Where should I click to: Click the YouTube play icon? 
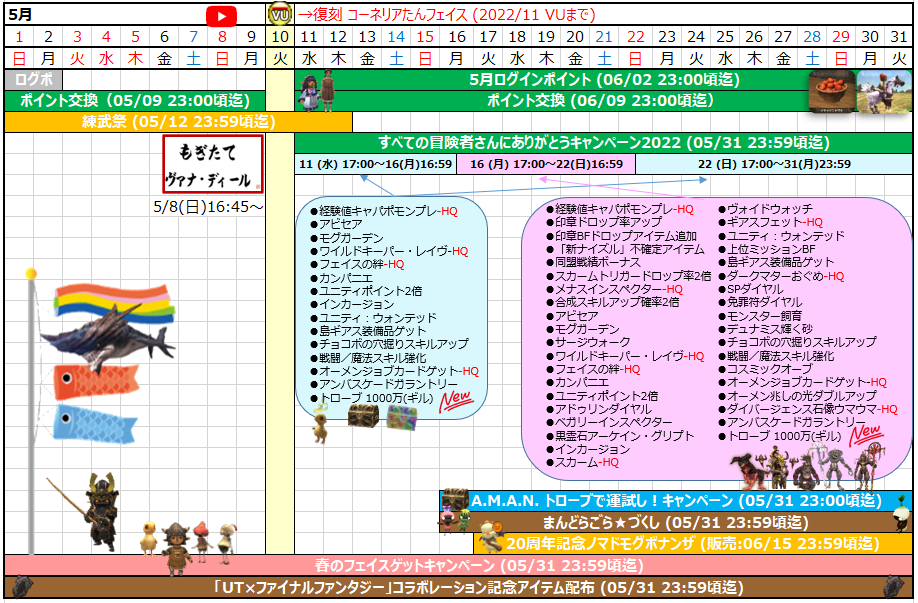pos(221,15)
